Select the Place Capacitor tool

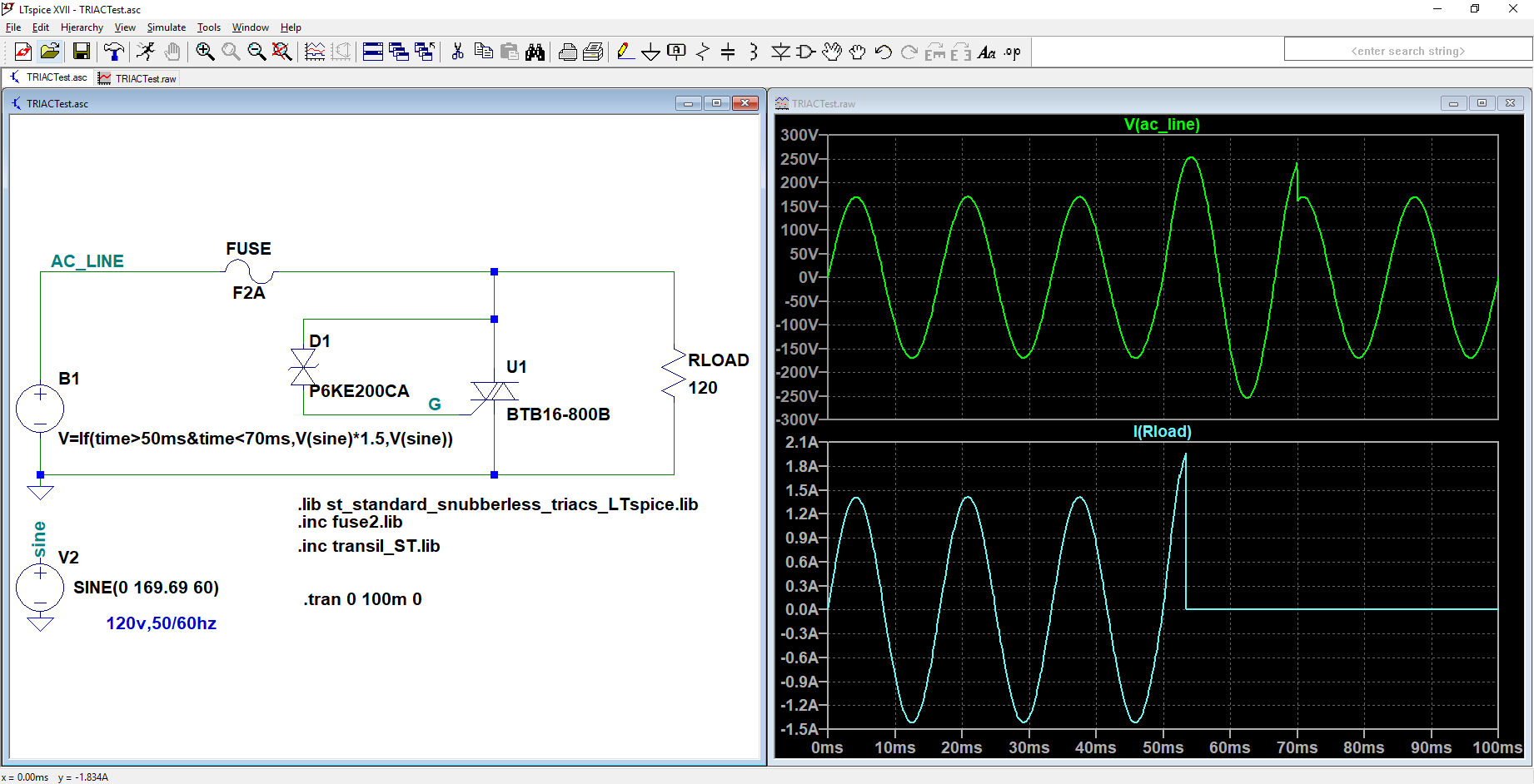coord(728,52)
